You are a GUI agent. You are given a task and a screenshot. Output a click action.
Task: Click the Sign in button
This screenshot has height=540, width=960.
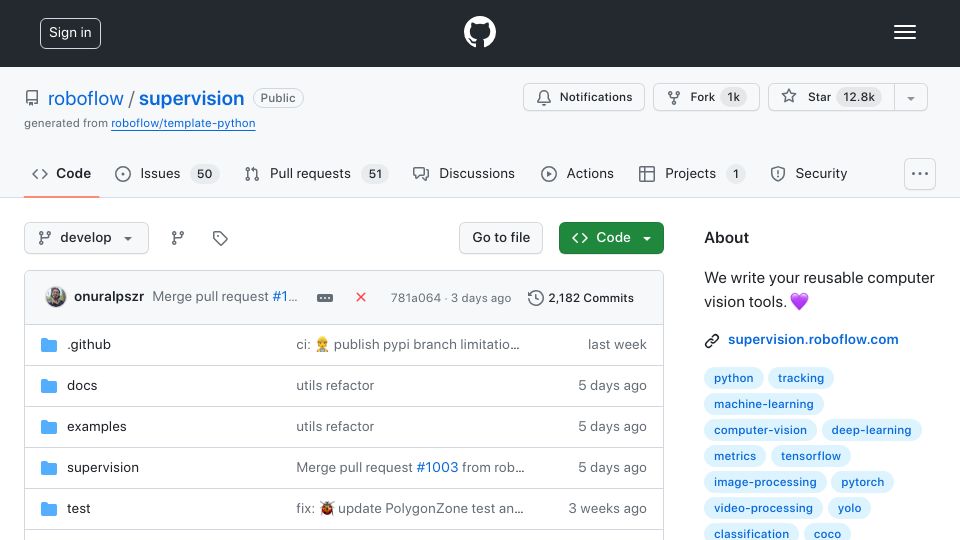click(70, 33)
